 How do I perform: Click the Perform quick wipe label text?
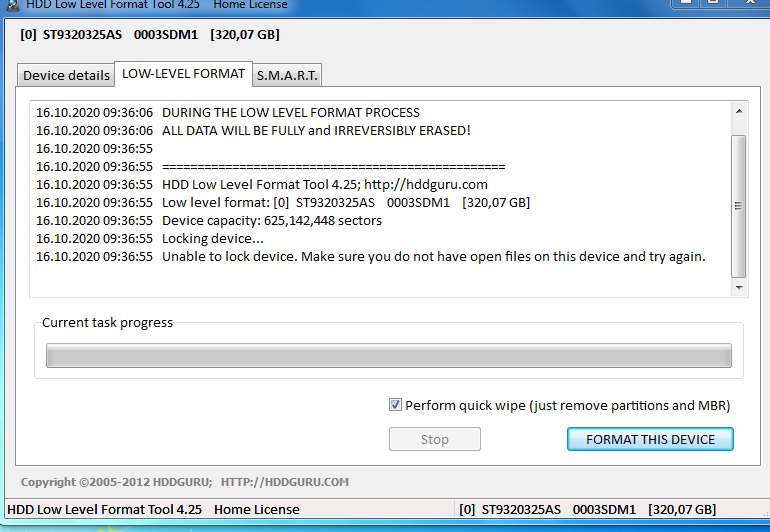(568, 405)
